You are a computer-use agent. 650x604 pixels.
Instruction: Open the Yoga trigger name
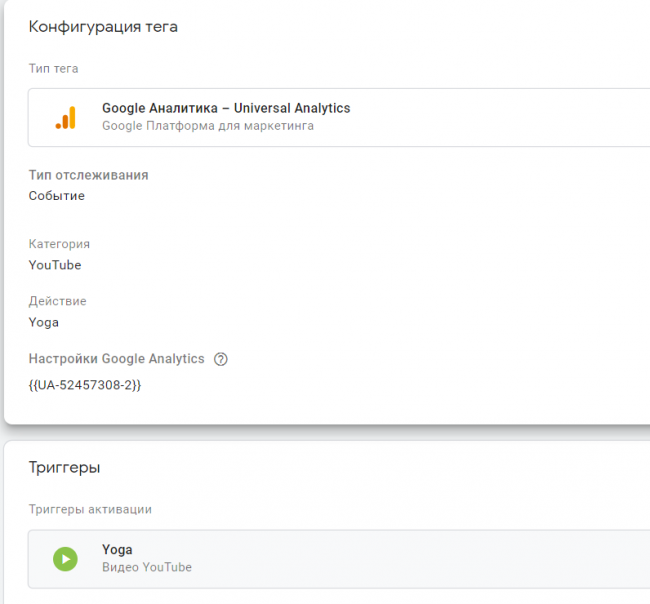coord(117,550)
